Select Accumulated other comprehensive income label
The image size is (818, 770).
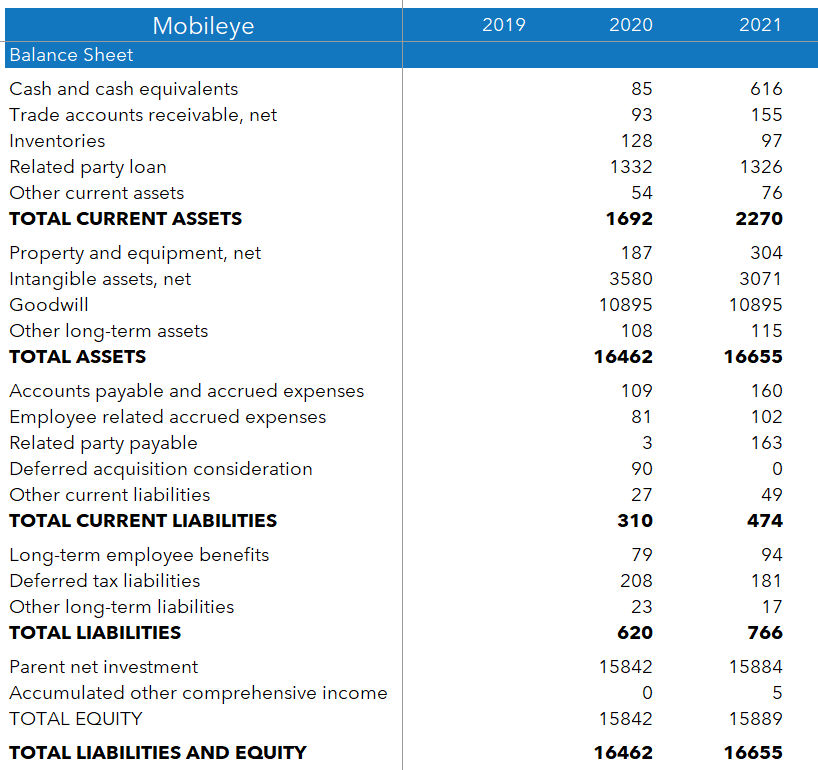tap(198, 694)
